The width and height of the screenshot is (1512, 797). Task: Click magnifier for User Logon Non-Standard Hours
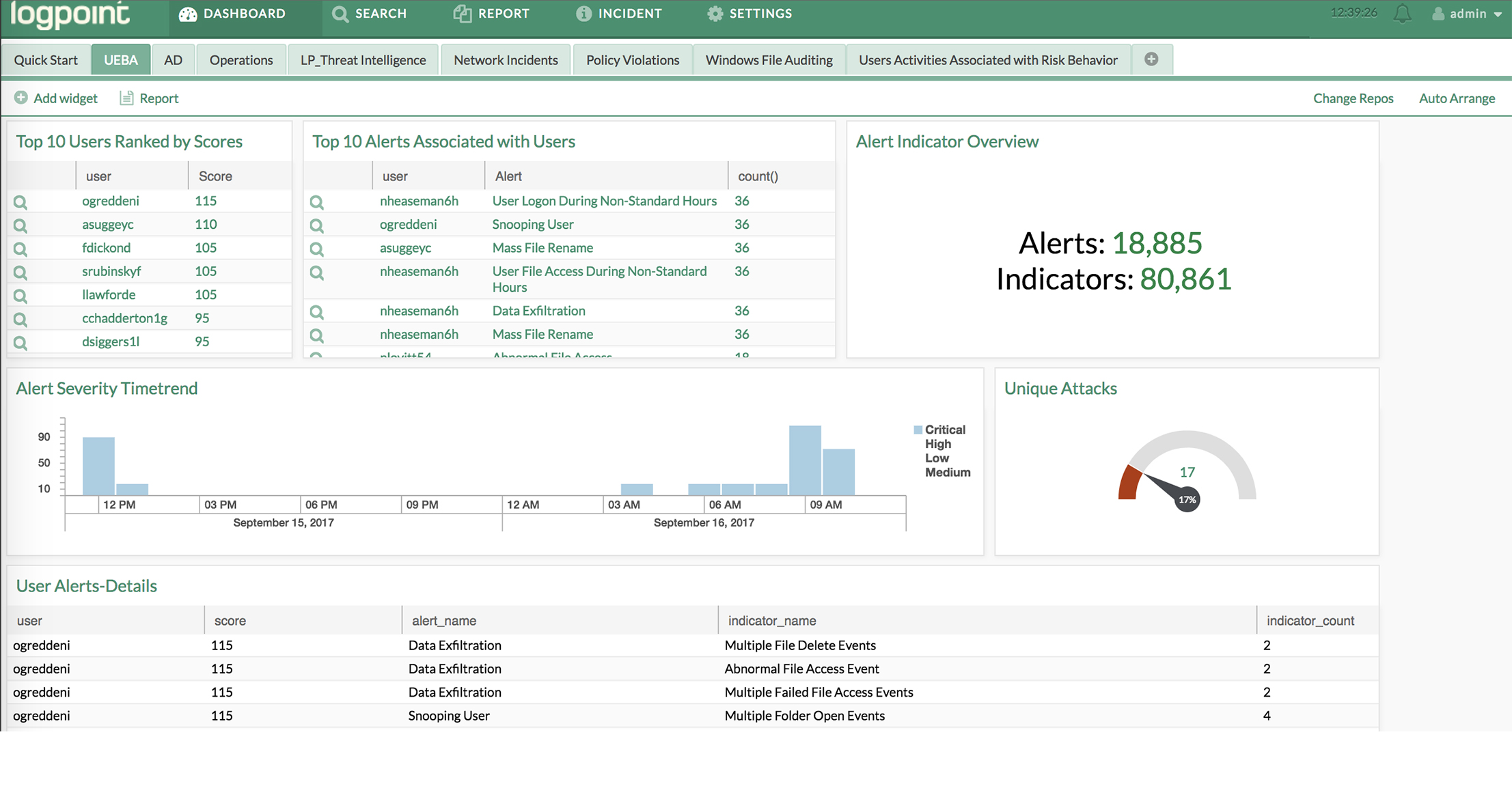(x=316, y=202)
